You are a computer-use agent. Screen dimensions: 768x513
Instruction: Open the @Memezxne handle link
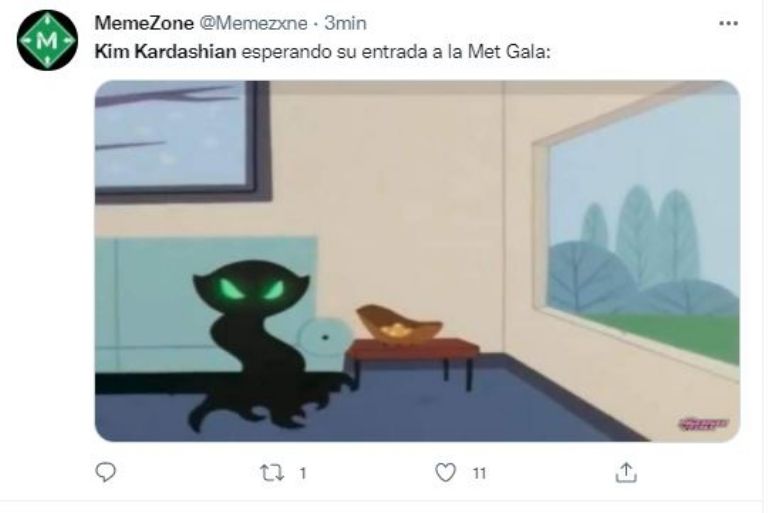[253, 23]
